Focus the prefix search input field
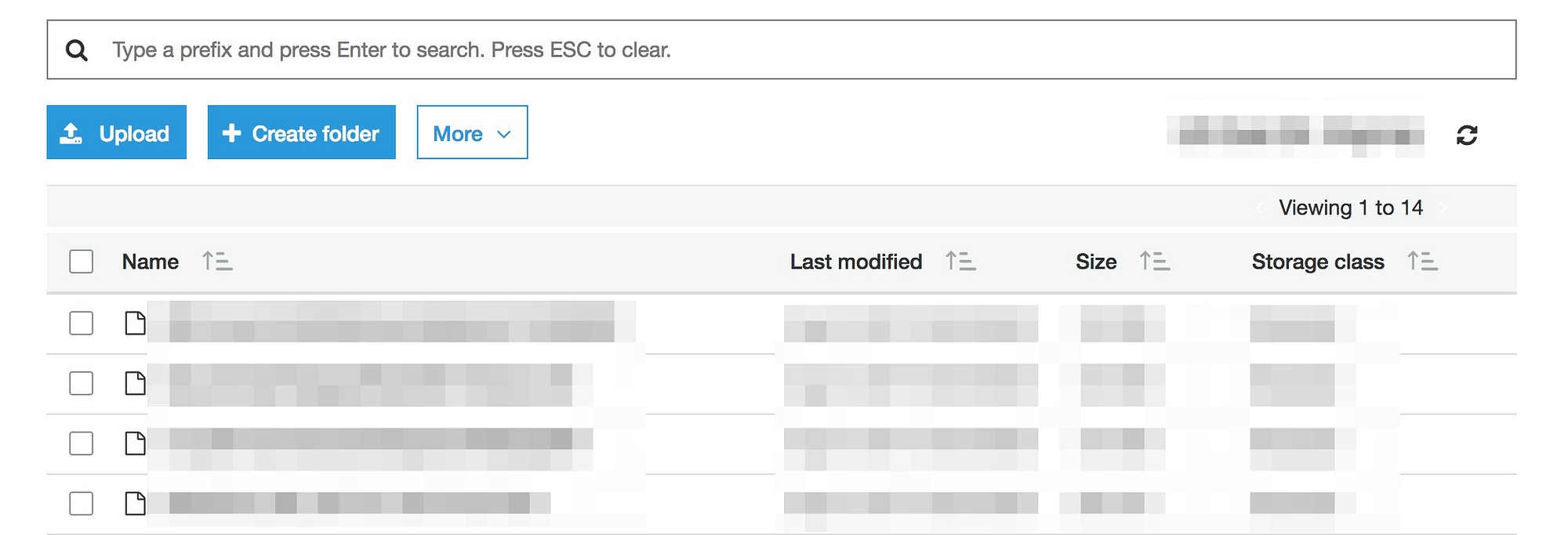Image resolution: width=1568 pixels, height=535 pixels. tap(784, 50)
